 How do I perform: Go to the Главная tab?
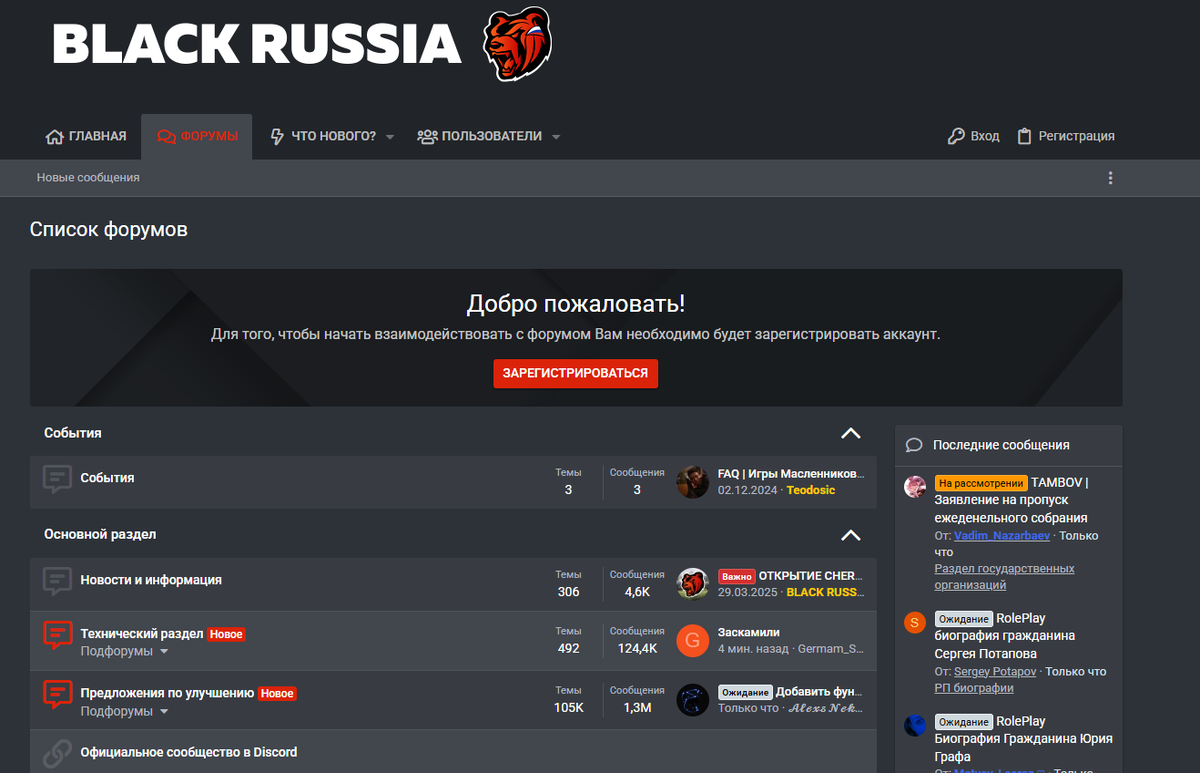[x=86, y=136]
